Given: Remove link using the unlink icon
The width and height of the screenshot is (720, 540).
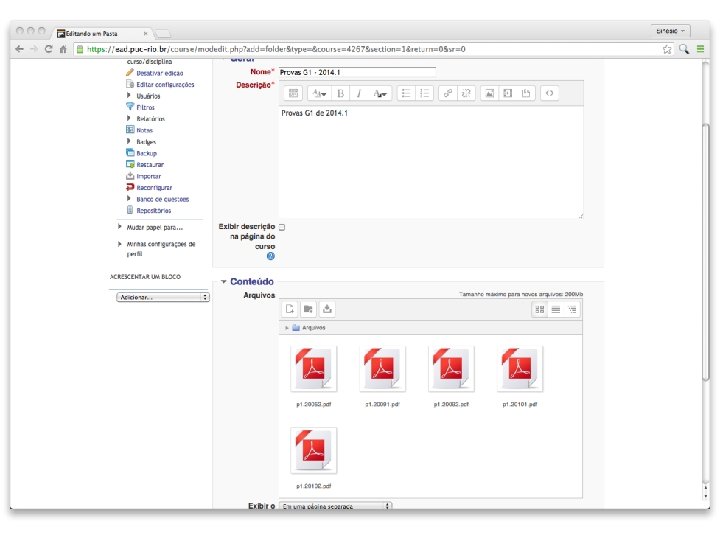Looking at the screenshot, I should [x=466, y=93].
